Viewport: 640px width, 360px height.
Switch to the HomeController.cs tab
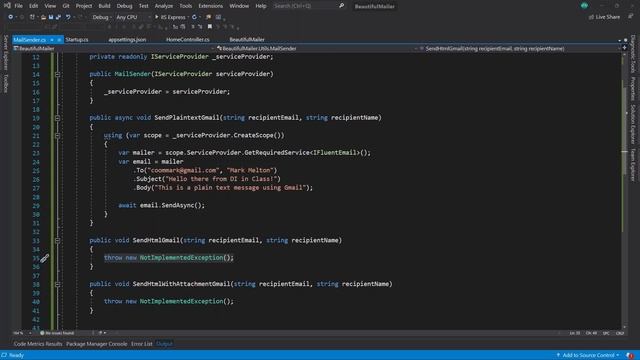[187, 40]
